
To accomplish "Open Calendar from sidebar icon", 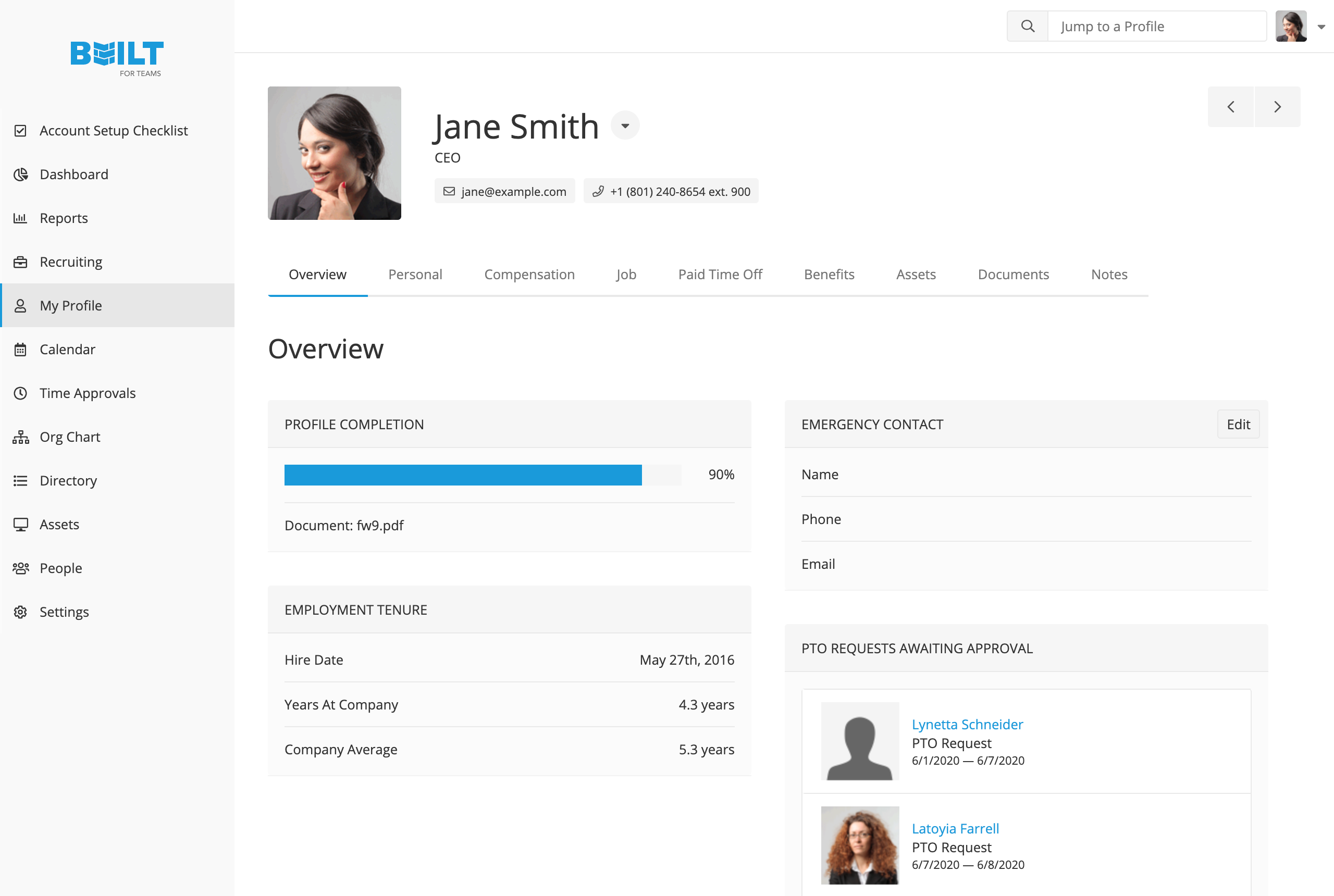I will [20, 349].
